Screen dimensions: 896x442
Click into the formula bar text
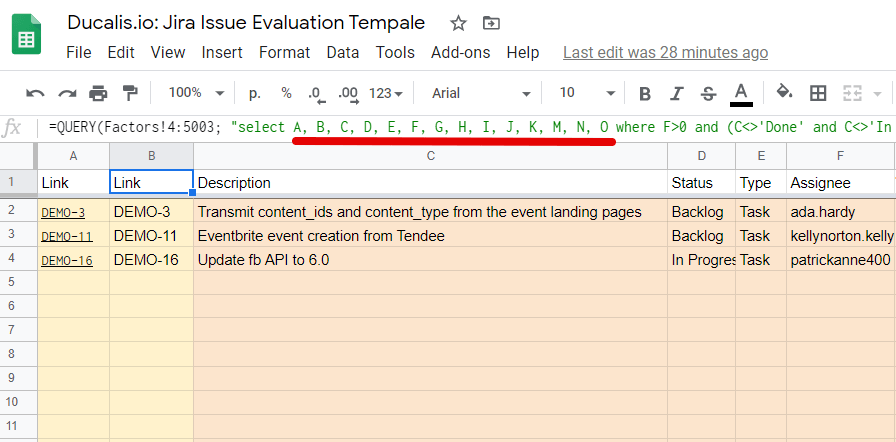(x=470, y=127)
